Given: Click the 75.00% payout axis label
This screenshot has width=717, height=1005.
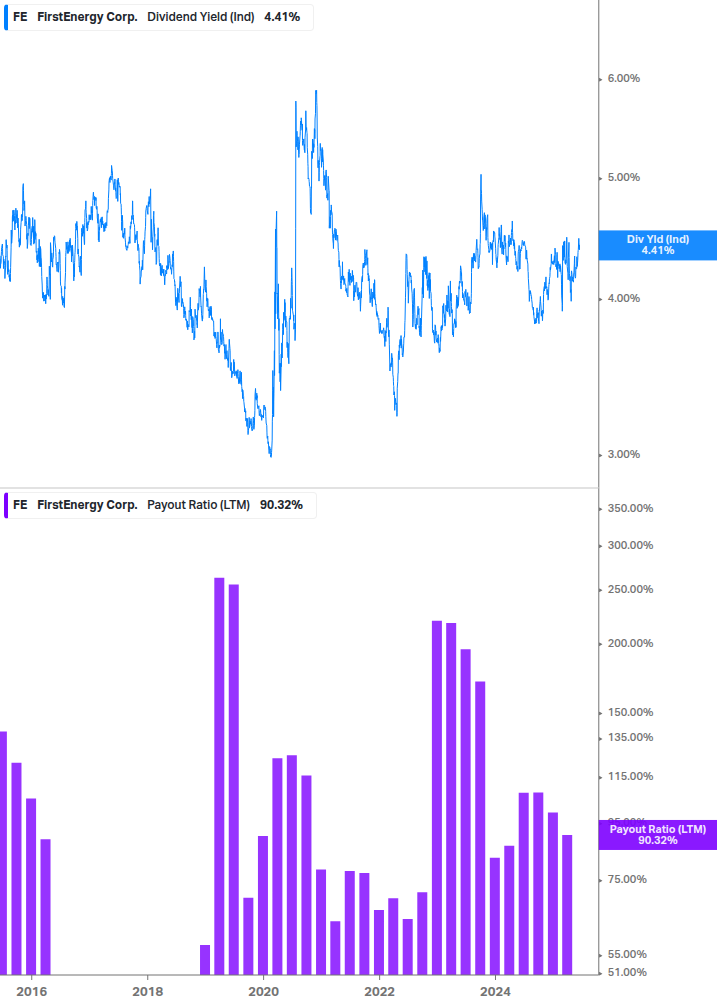Looking at the screenshot, I should (x=627, y=879).
